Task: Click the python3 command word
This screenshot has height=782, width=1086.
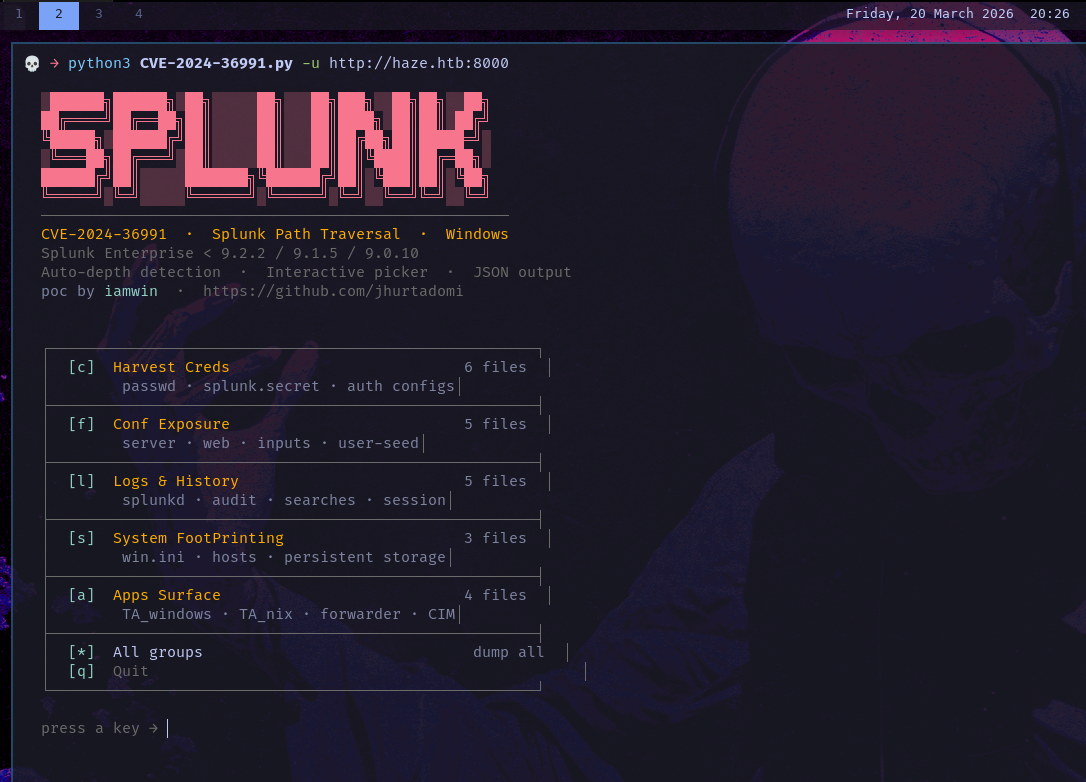Action: [99, 63]
